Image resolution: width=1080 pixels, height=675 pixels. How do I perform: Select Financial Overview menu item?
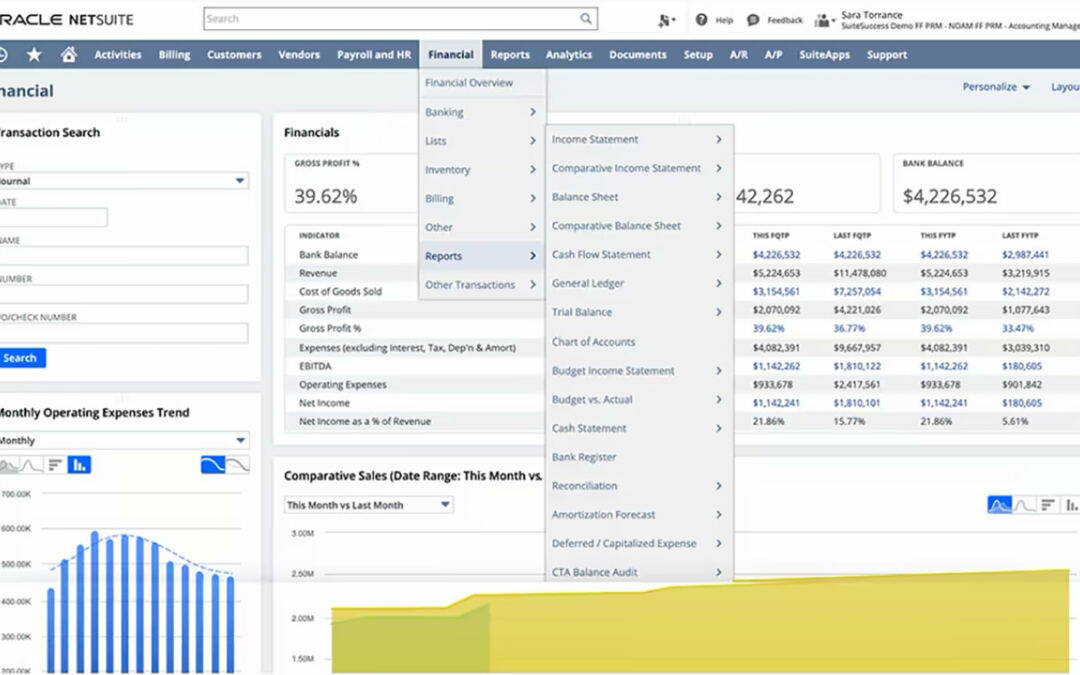tap(469, 83)
